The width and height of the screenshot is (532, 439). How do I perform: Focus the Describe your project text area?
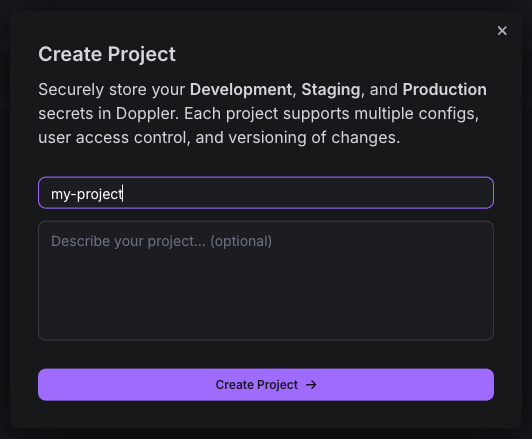point(266,281)
